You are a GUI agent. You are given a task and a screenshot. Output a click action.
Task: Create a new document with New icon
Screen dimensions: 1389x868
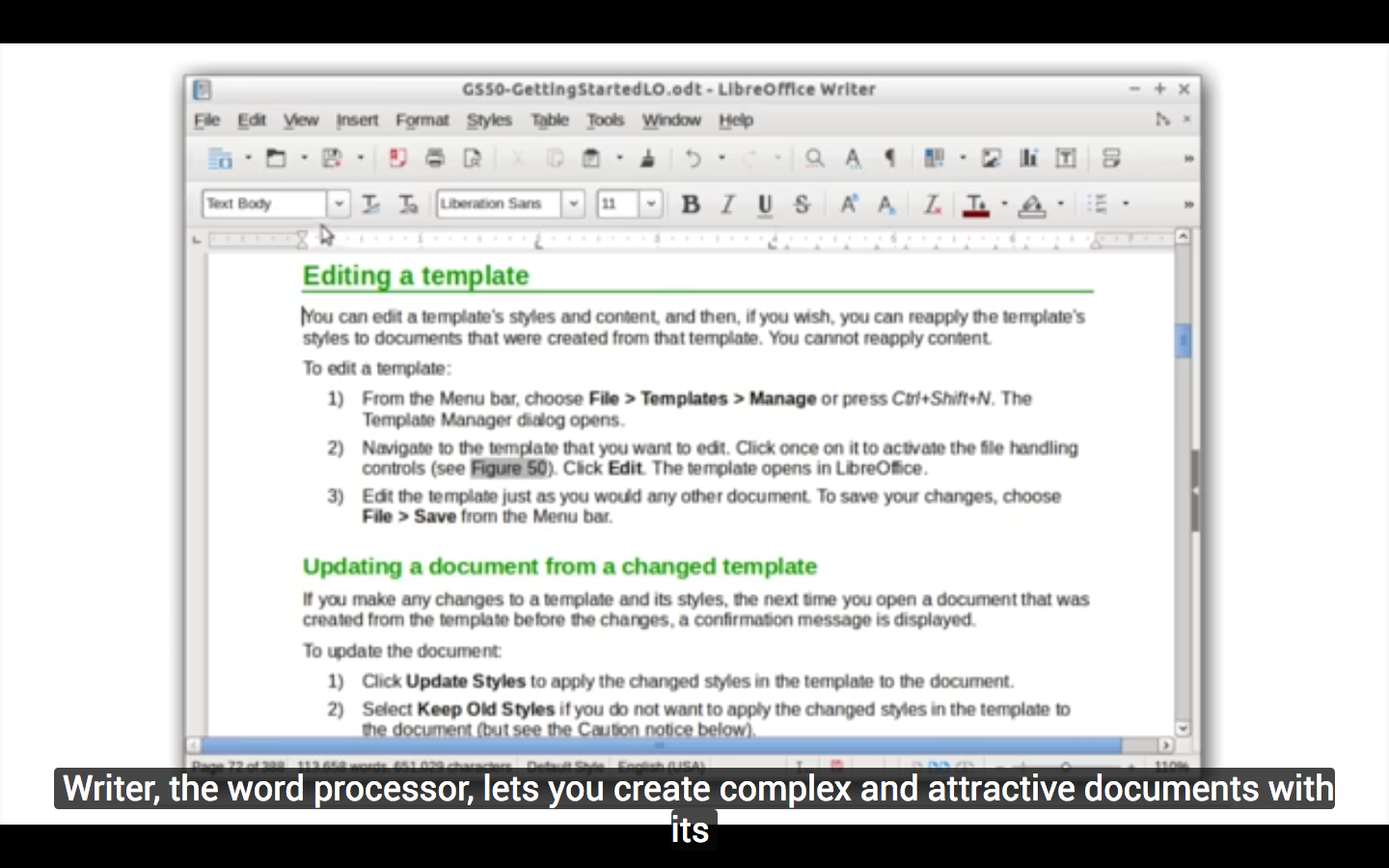click(x=221, y=158)
